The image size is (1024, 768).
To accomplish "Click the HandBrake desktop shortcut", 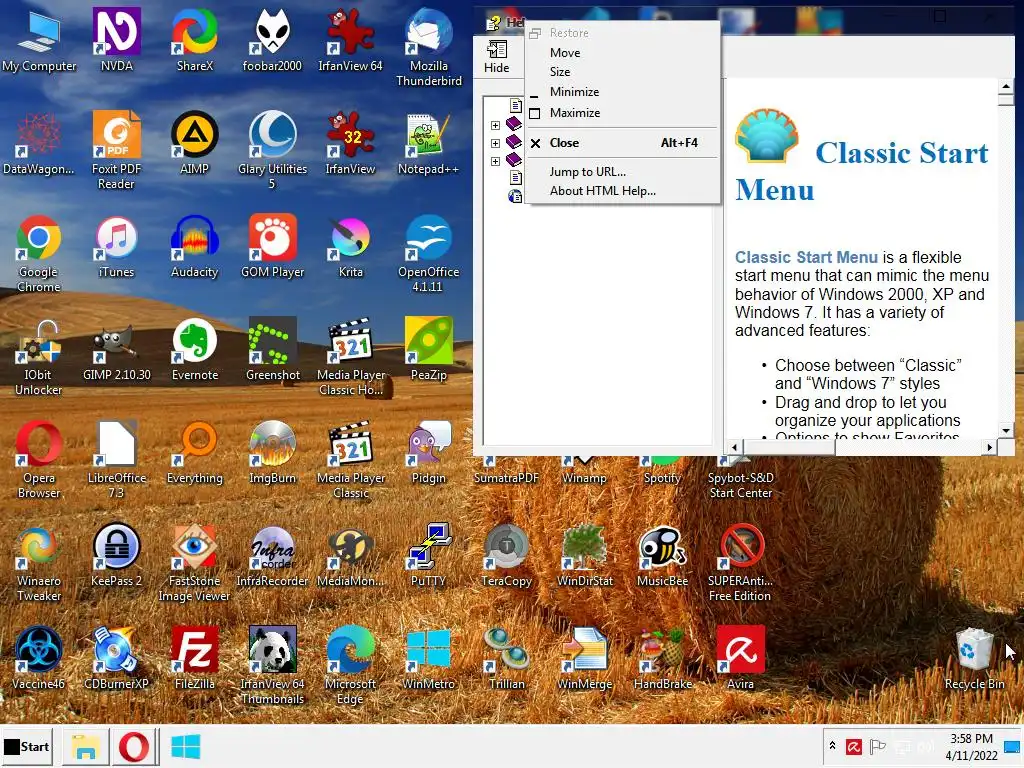I will pos(662,658).
